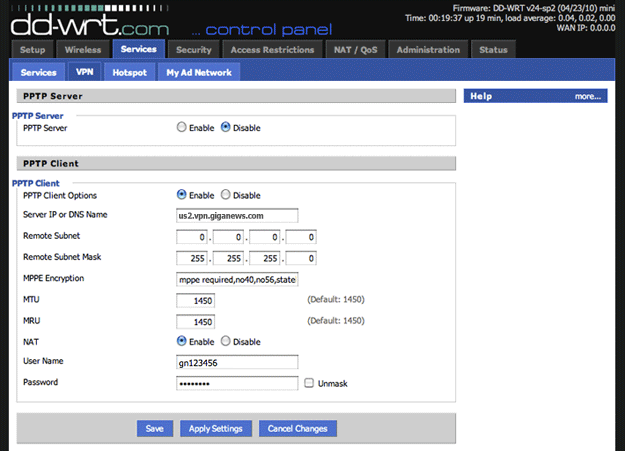625x451 pixels.
Task: Click the MPPE Encryption field
Action: [237, 280]
